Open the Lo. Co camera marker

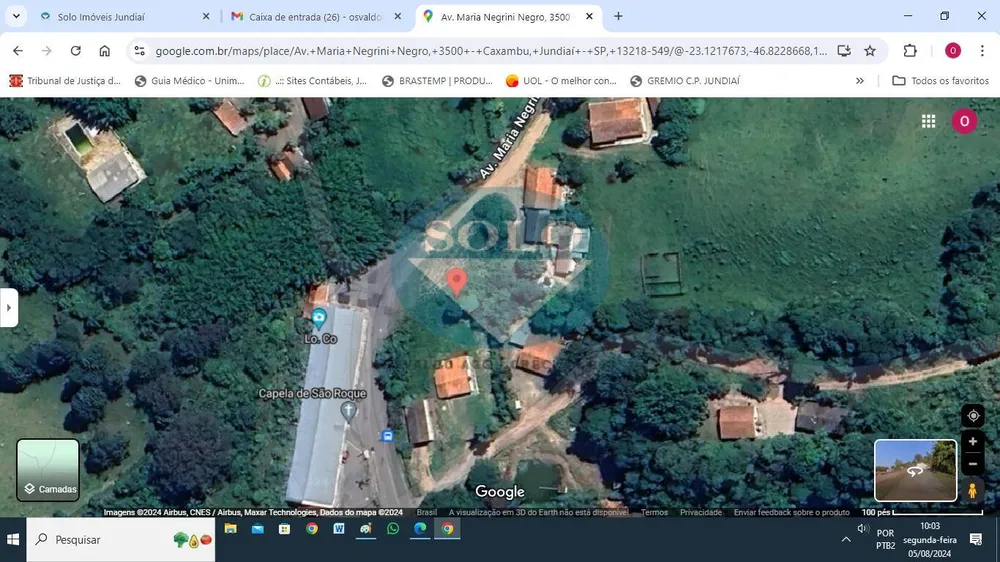coord(319,318)
